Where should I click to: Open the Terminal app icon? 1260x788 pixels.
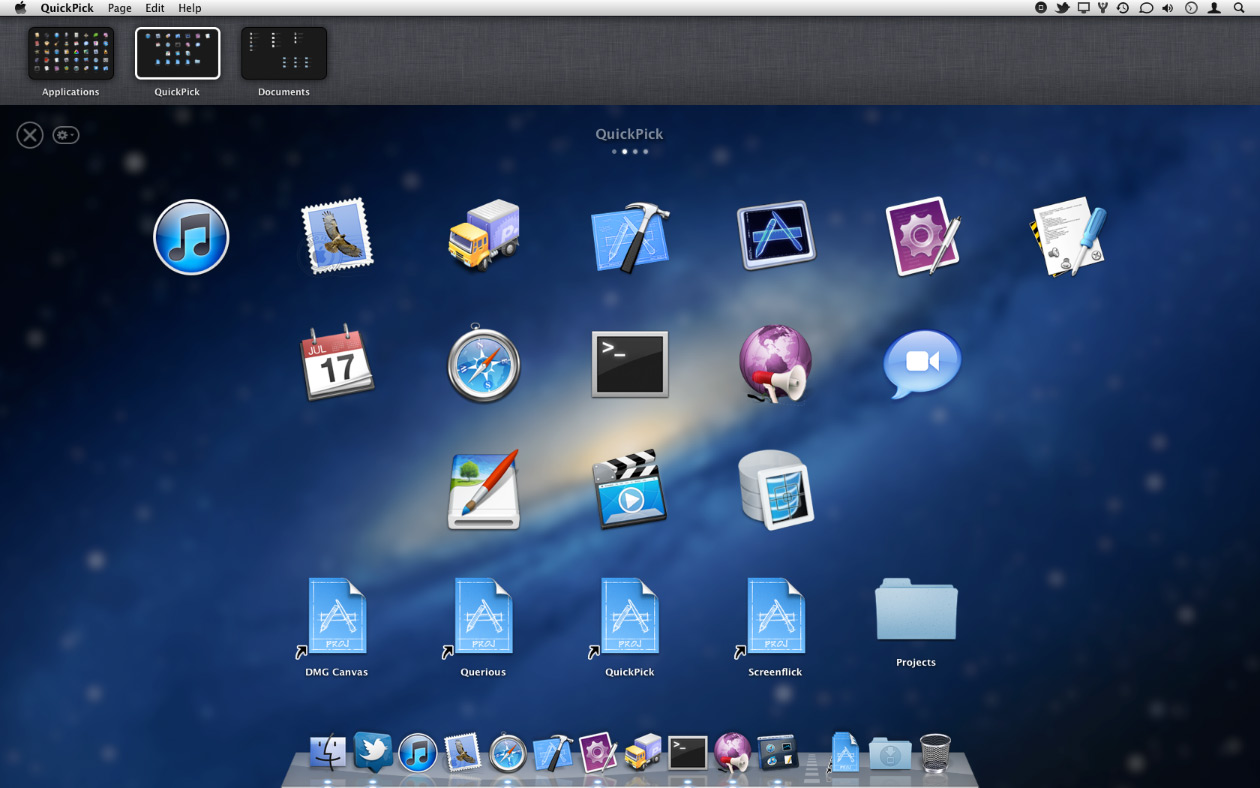pyautogui.click(x=629, y=364)
